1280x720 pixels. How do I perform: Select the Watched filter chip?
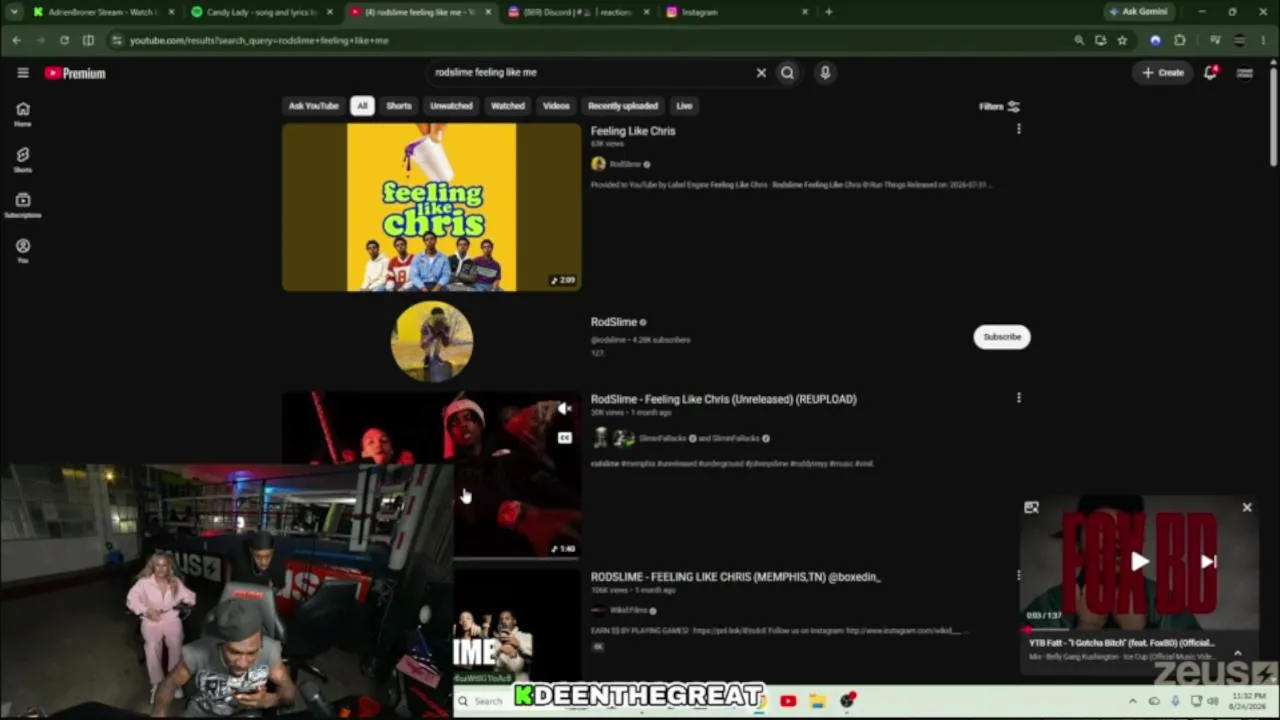click(507, 106)
